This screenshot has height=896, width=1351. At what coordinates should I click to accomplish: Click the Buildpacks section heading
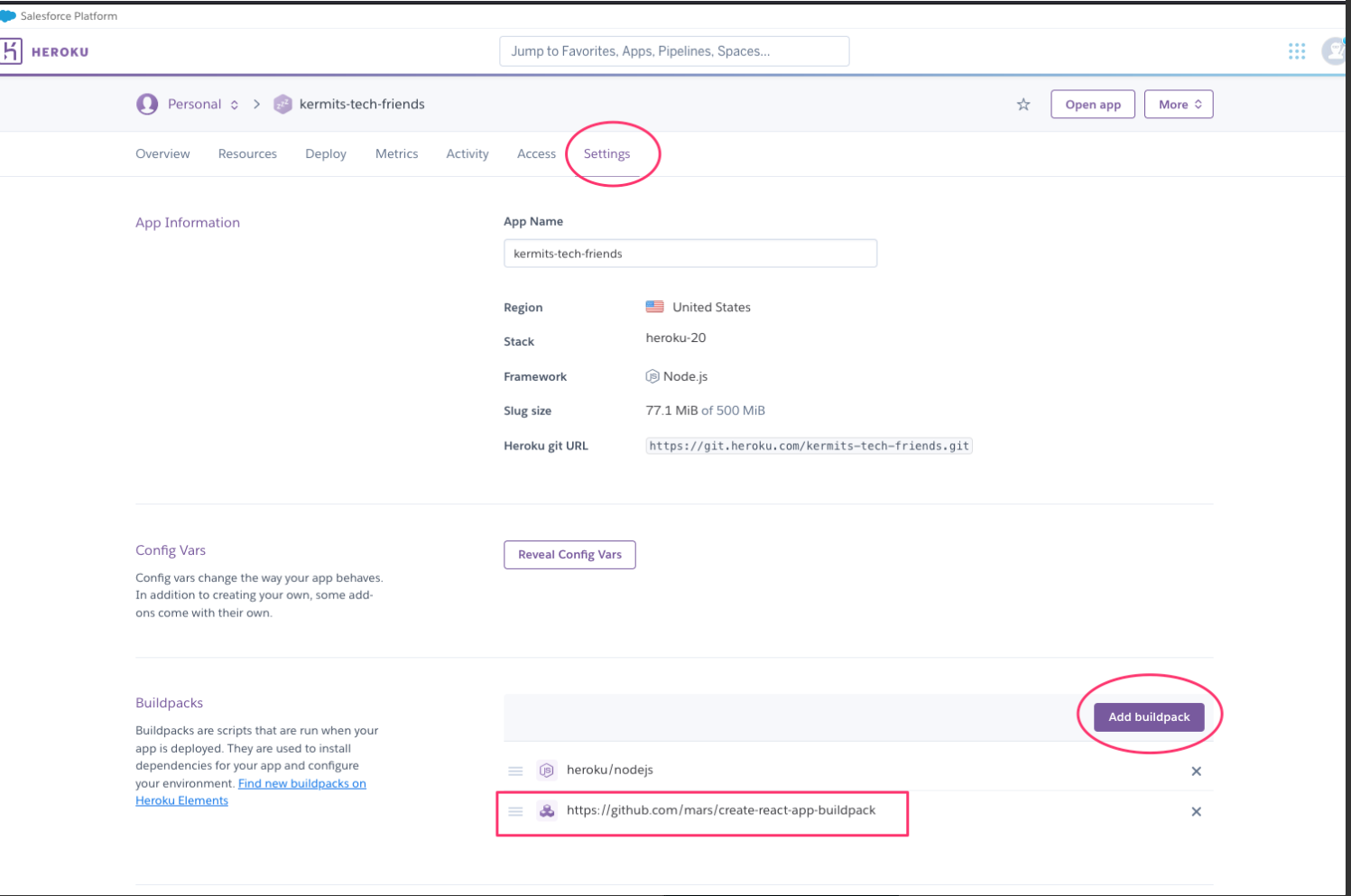169,703
